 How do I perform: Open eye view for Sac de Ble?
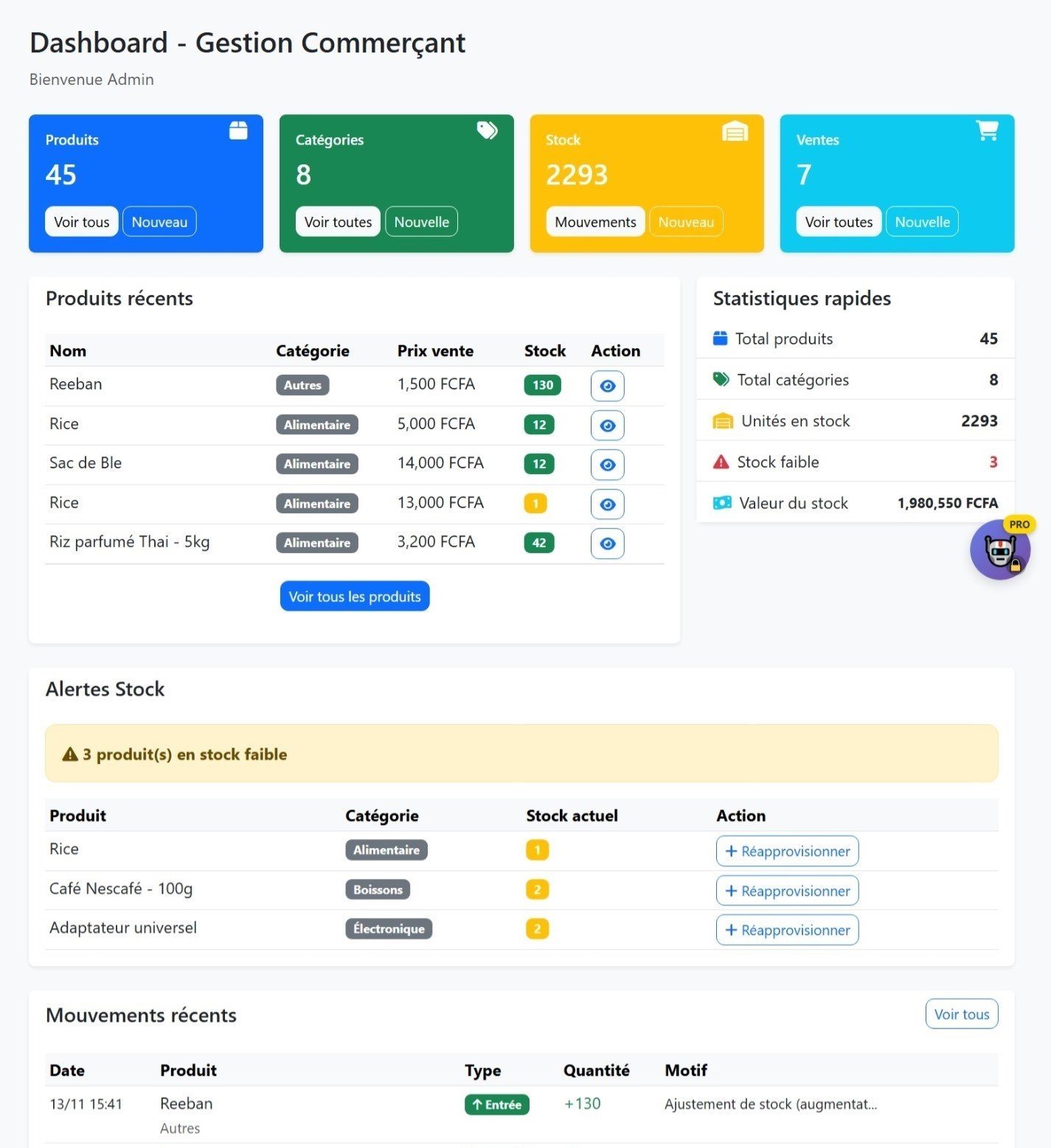pos(607,465)
